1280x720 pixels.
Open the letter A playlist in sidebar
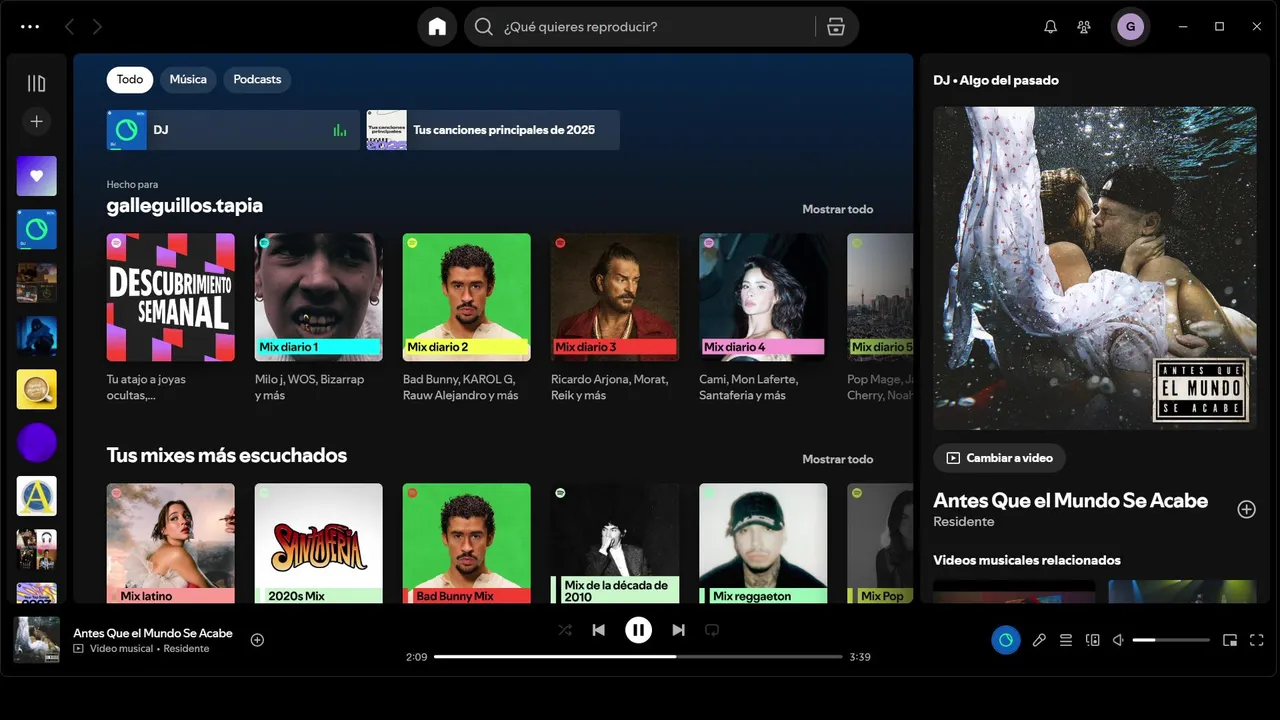37,496
